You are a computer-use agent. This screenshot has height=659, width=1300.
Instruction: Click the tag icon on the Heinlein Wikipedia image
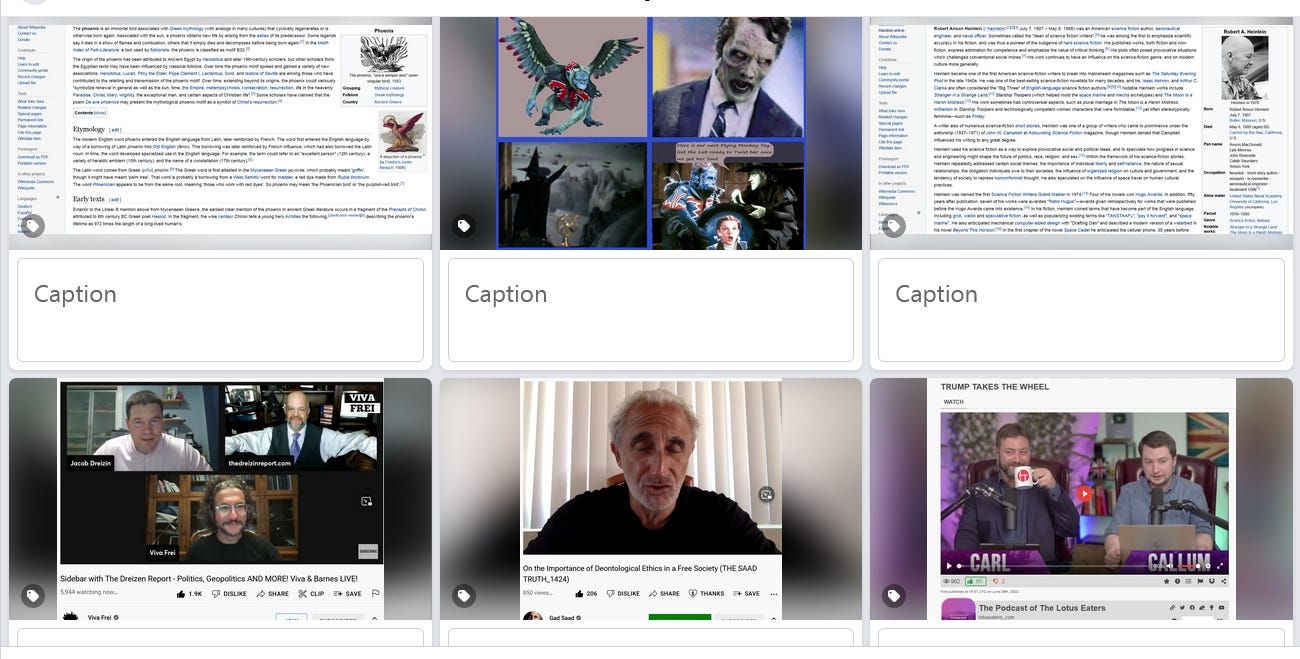tap(894, 226)
